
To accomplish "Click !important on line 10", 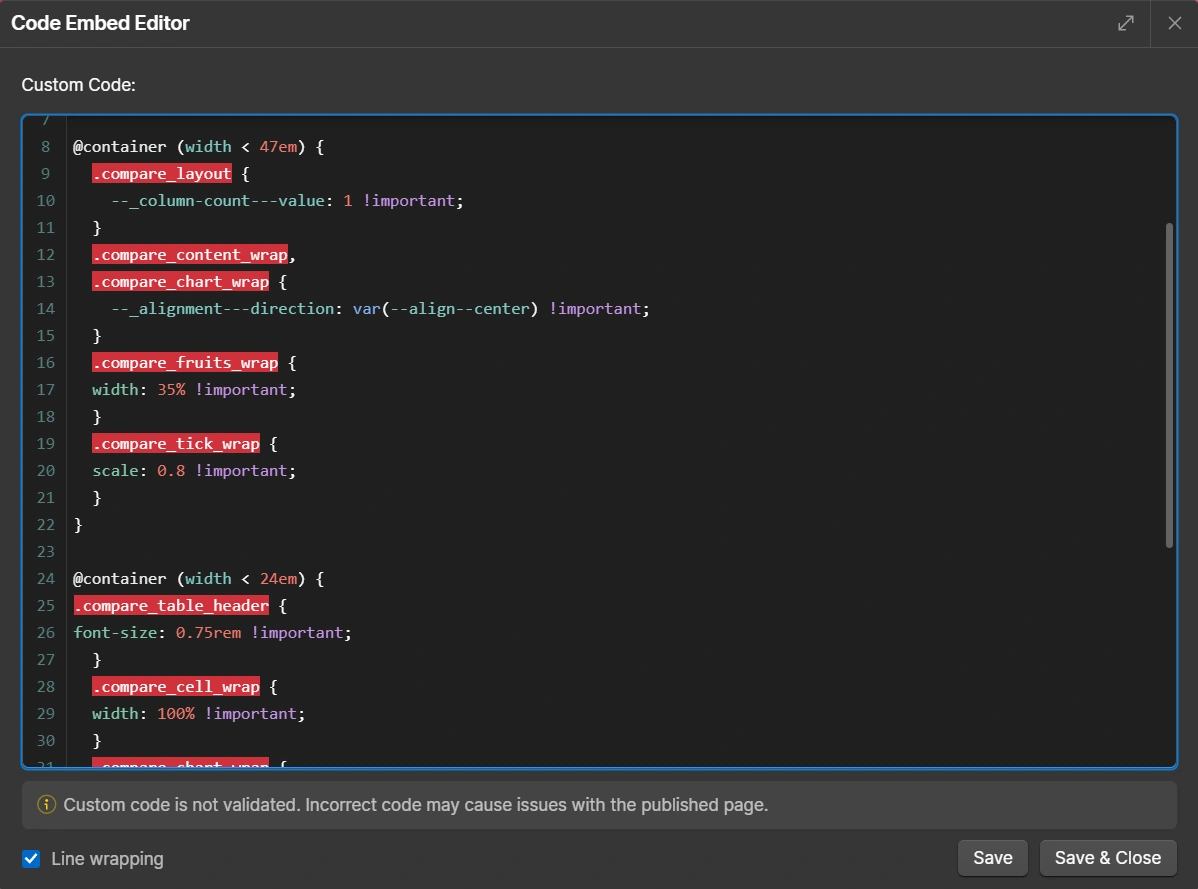I will click(409, 201).
